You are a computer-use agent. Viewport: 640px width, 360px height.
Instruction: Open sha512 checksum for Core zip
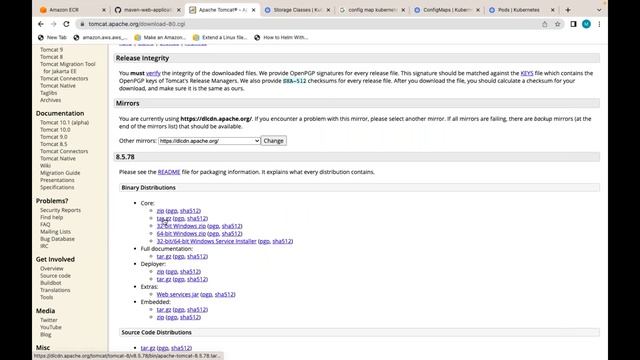190,211
